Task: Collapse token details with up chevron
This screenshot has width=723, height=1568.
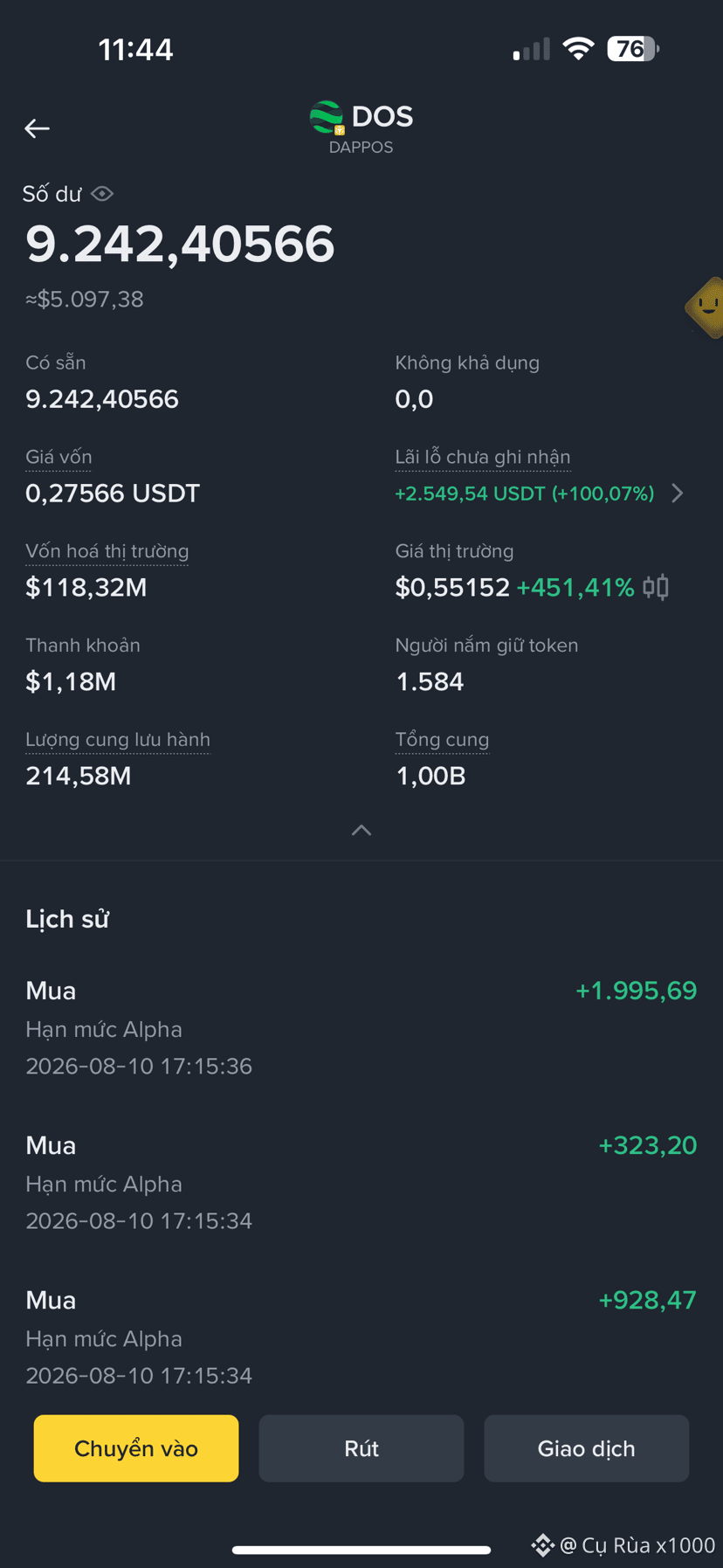Action: coord(361,830)
